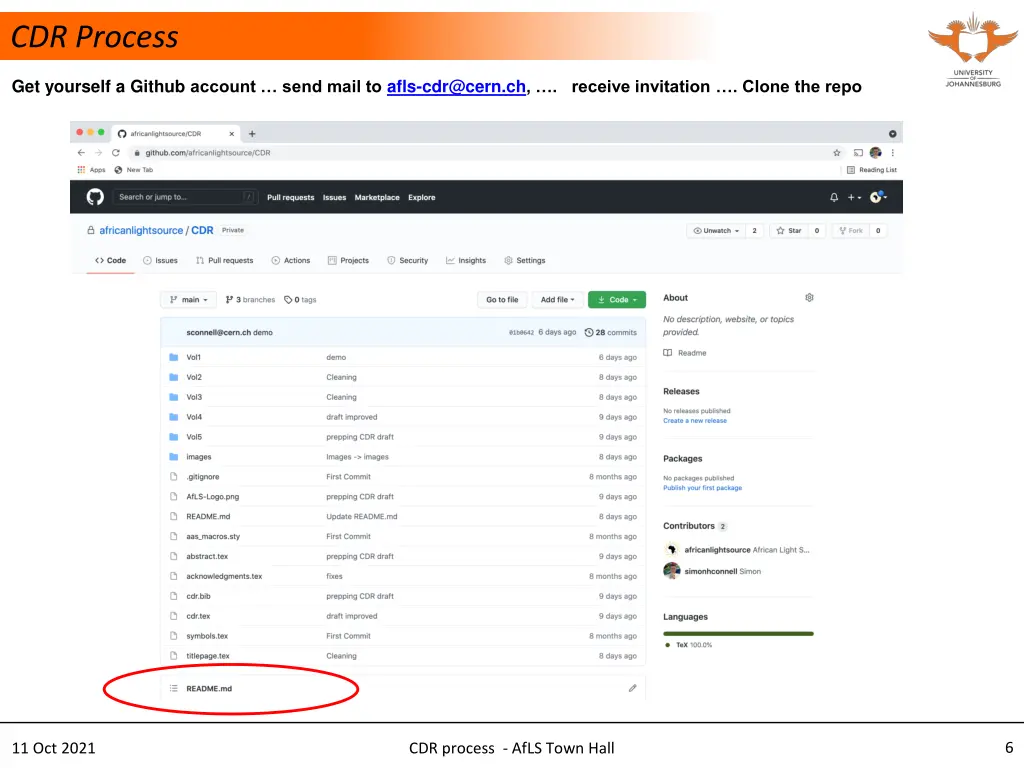This screenshot has height=768, width=1024.
Task: View the 0 tags link
Action: click(x=300, y=300)
